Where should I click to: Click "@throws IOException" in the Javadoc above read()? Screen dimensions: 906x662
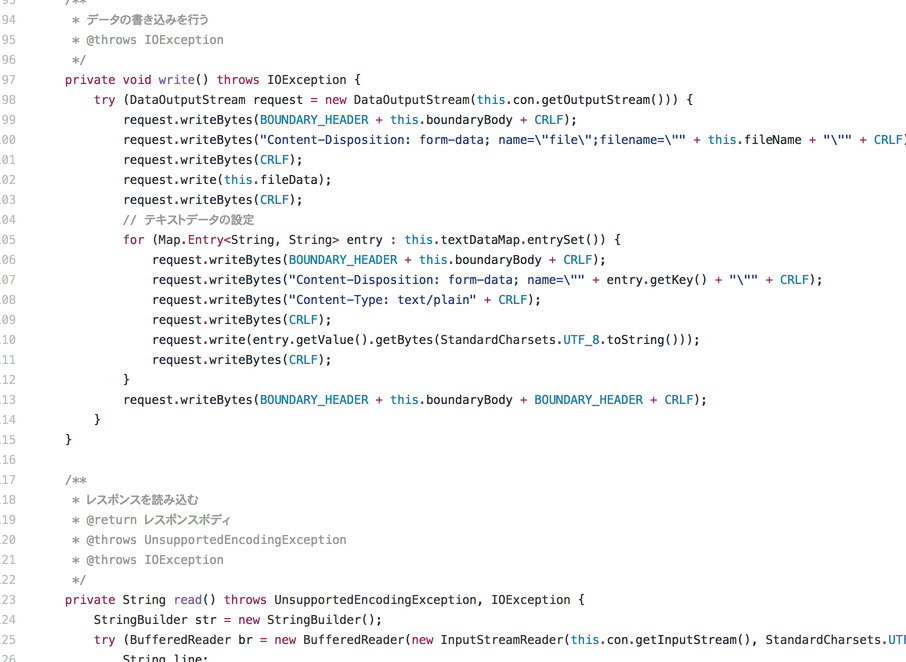(x=155, y=560)
